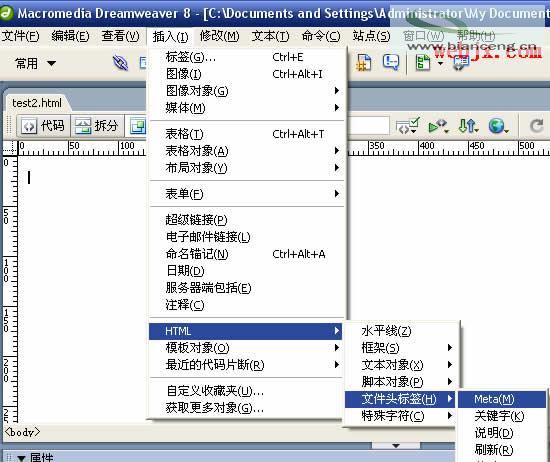The width and height of the screenshot is (550, 462).
Task: Click the Preview in browser globe icon
Action: [x=498, y=126]
